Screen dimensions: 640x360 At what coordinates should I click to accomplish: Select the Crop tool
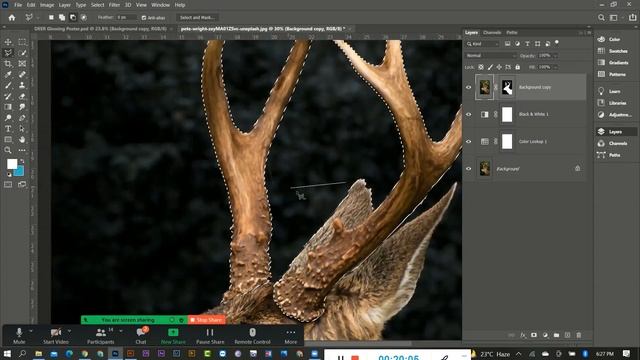8,64
